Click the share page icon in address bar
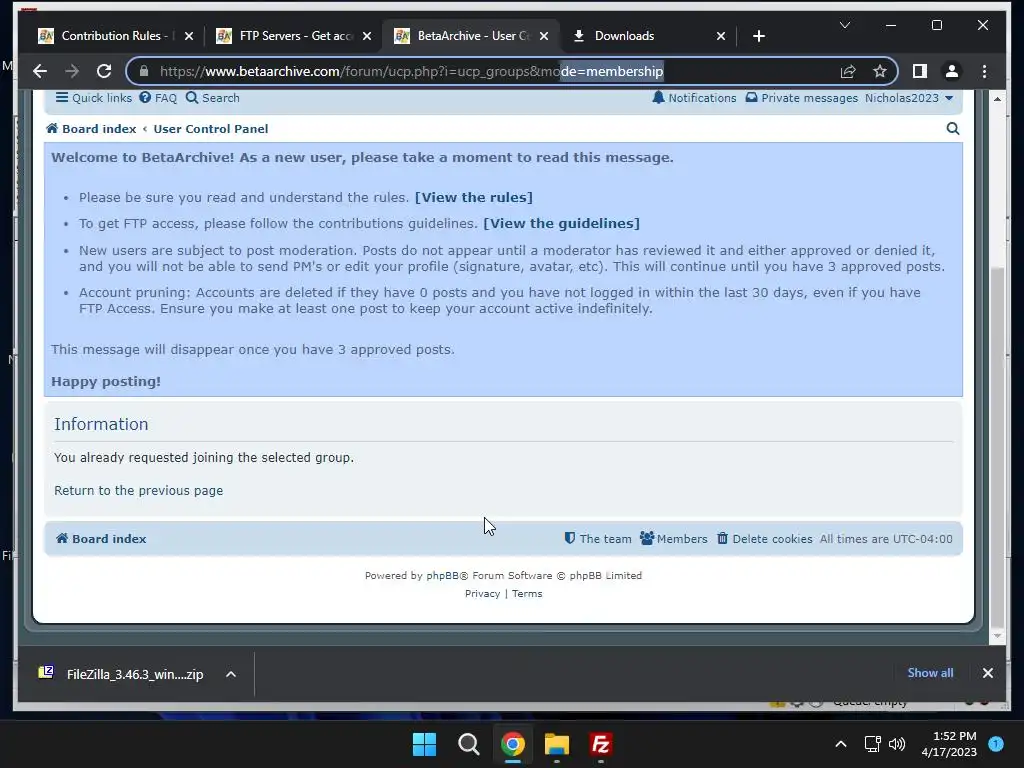1024x768 pixels. 848,71
